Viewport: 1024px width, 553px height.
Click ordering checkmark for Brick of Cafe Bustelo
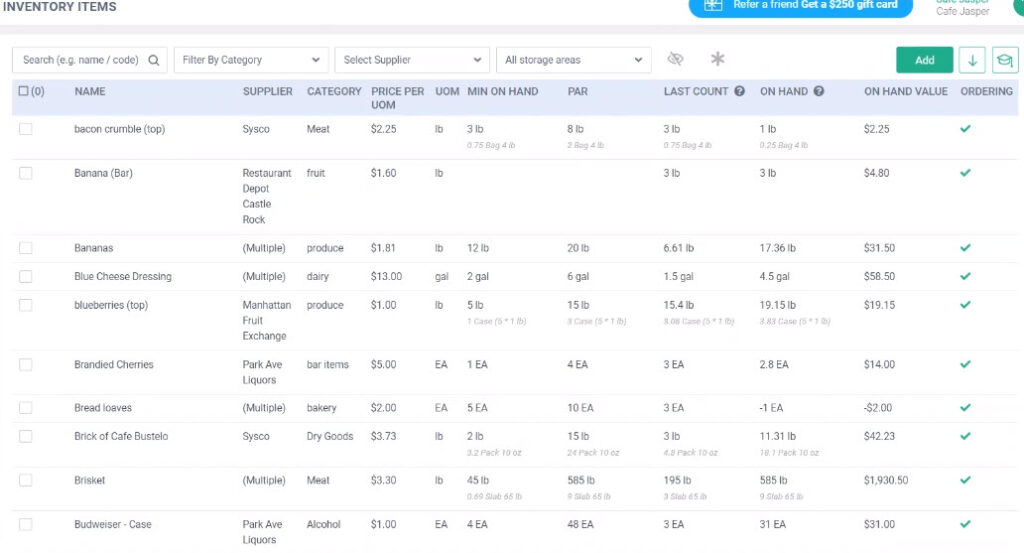click(x=965, y=436)
